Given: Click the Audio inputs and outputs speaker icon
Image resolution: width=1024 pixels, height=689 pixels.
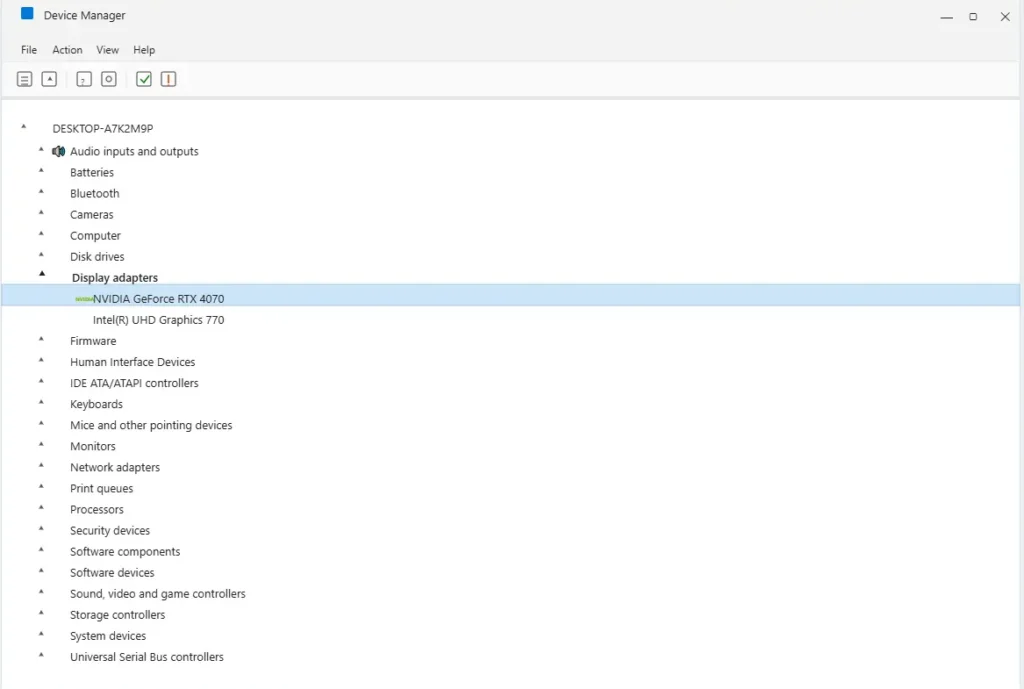Looking at the screenshot, I should point(58,151).
